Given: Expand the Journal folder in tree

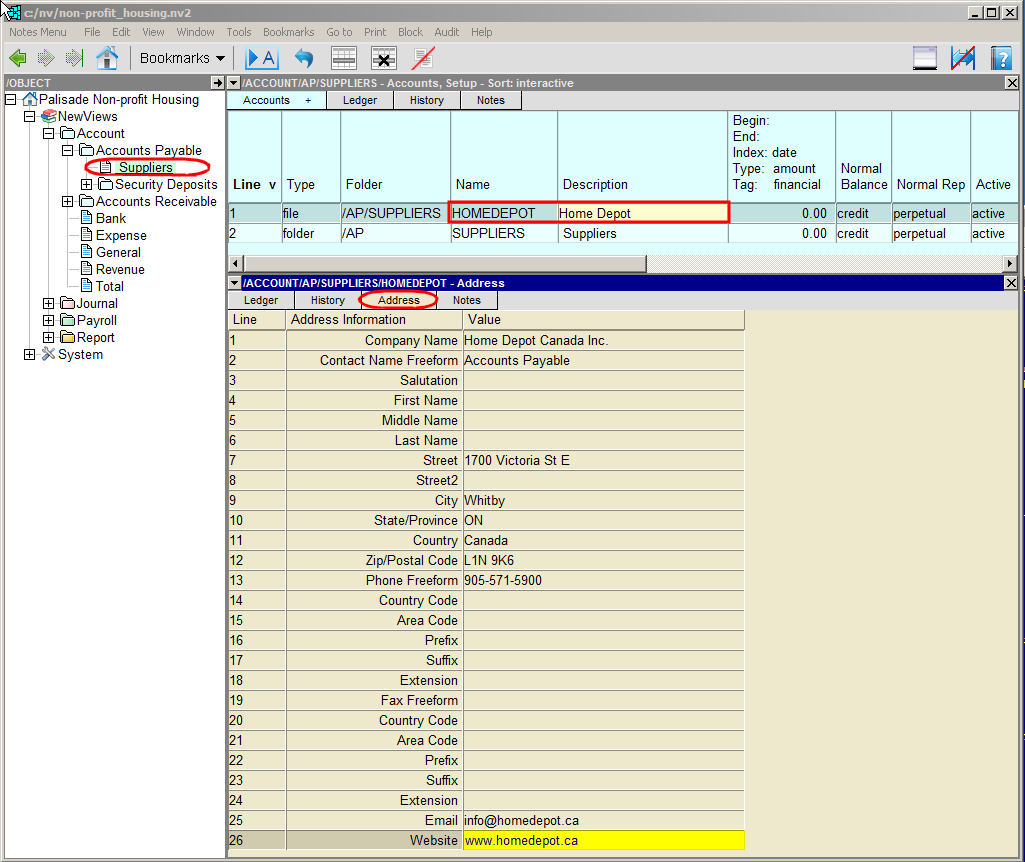Looking at the screenshot, I should 49,304.
